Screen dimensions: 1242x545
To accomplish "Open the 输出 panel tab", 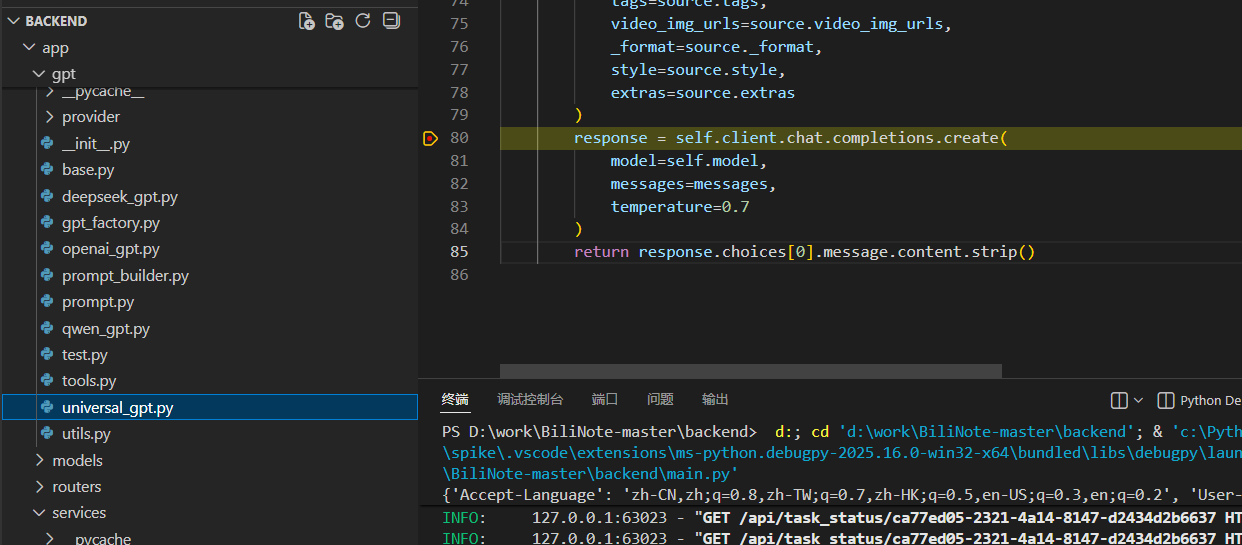I will (715, 399).
